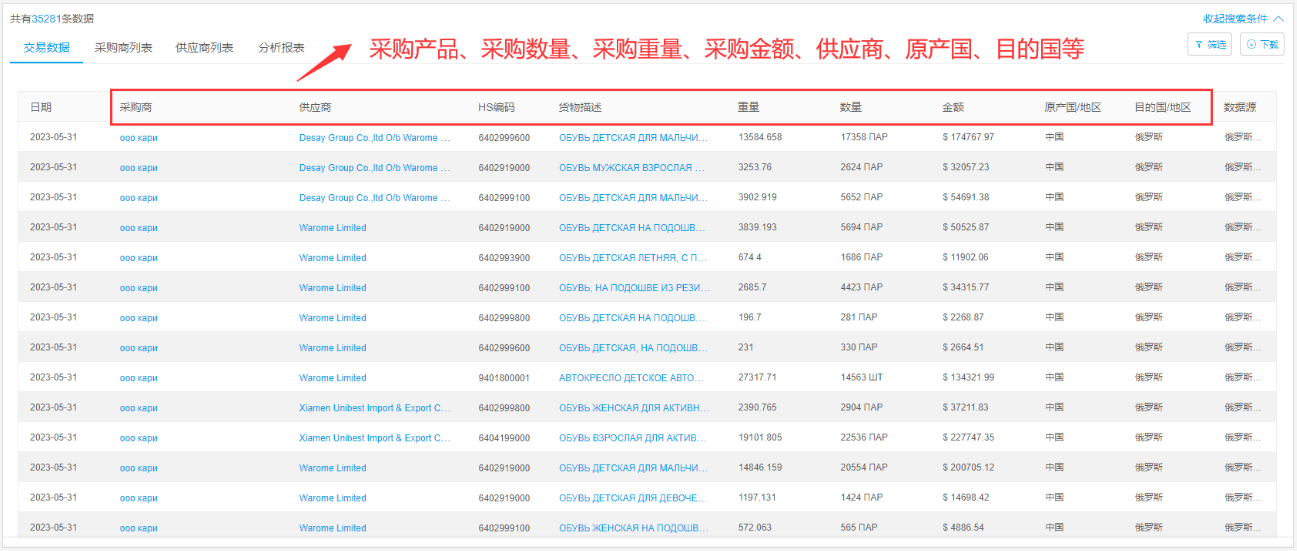The width and height of the screenshot is (1297, 551).
Task: Collapse search conditions via 收起搜索条件 chevron
Action: (1278, 18)
